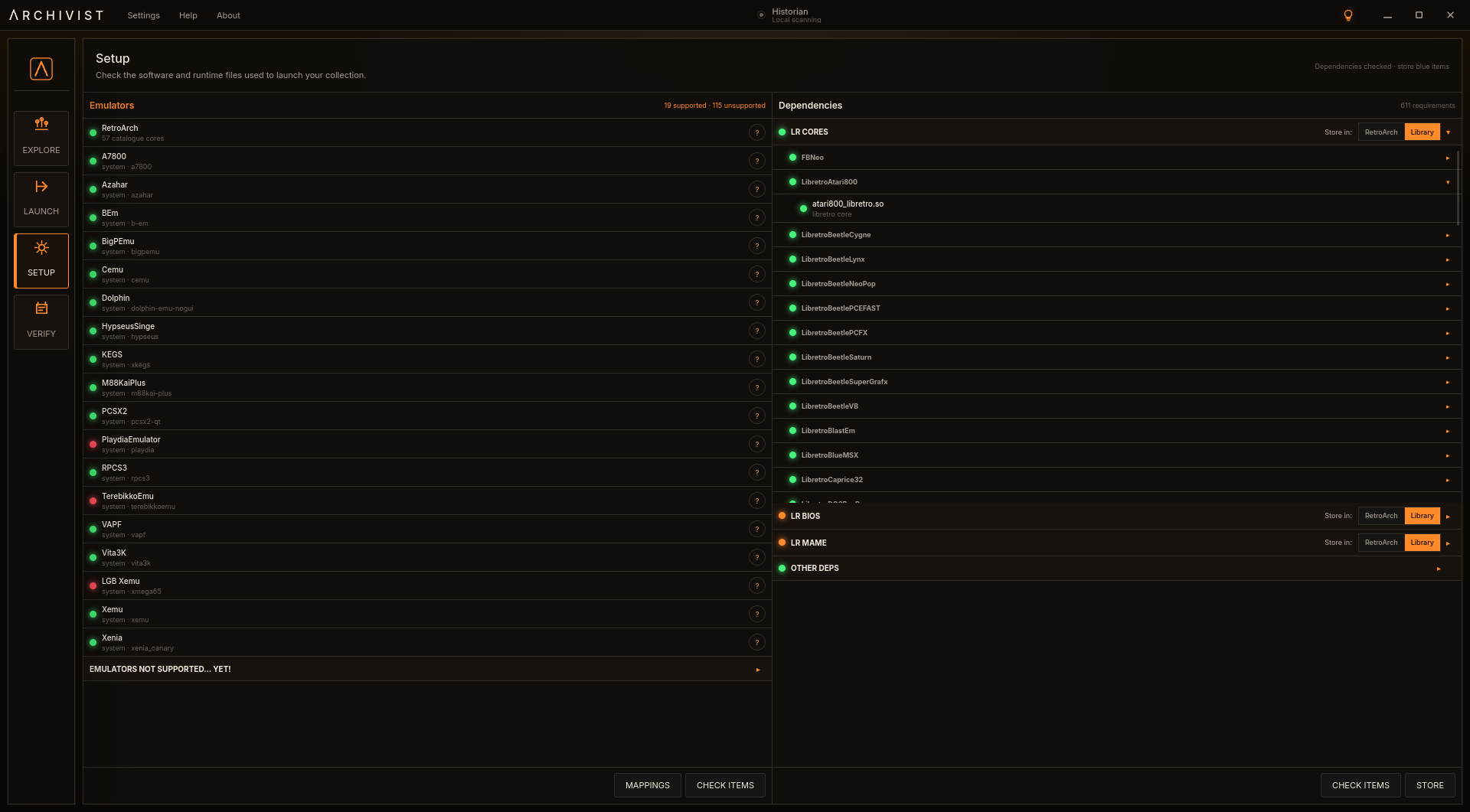The width and height of the screenshot is (1470, 812).
Task: Open help for KEGS emulator
Action: (x=757, y=359)
